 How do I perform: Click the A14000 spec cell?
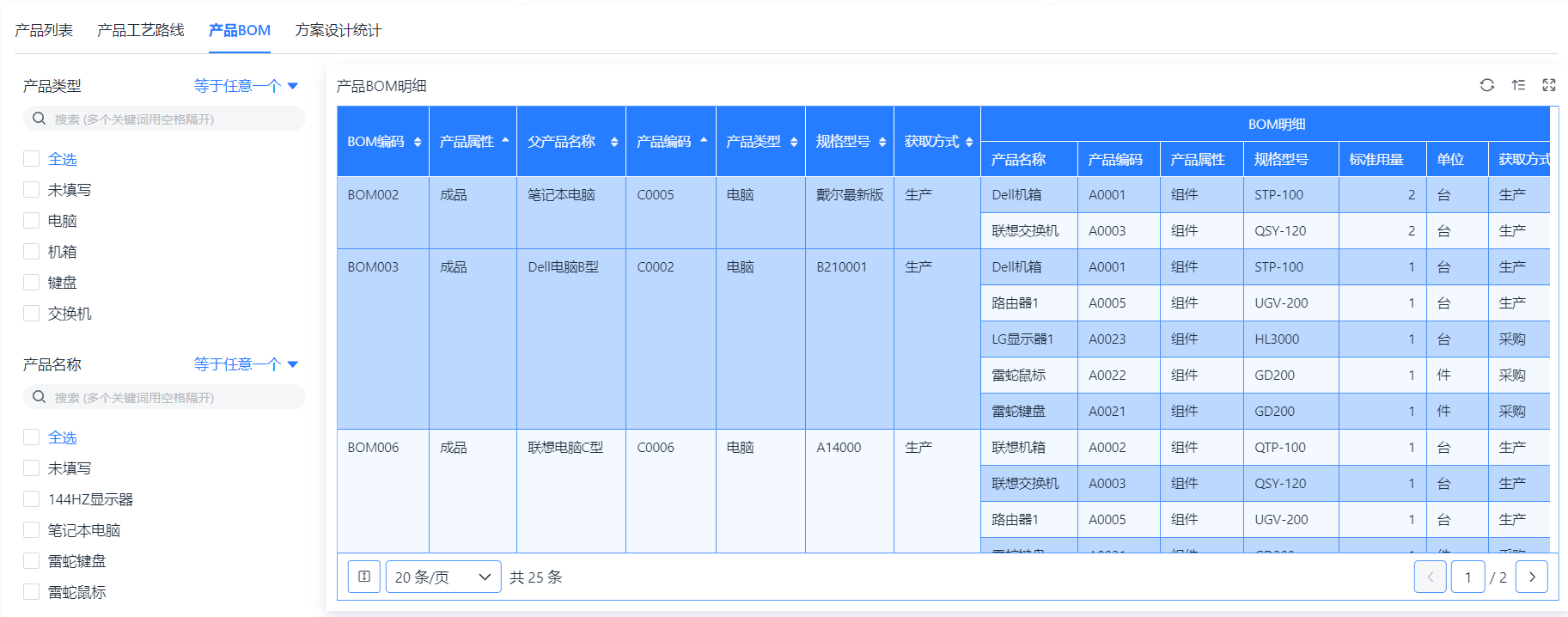pos(850,491)
